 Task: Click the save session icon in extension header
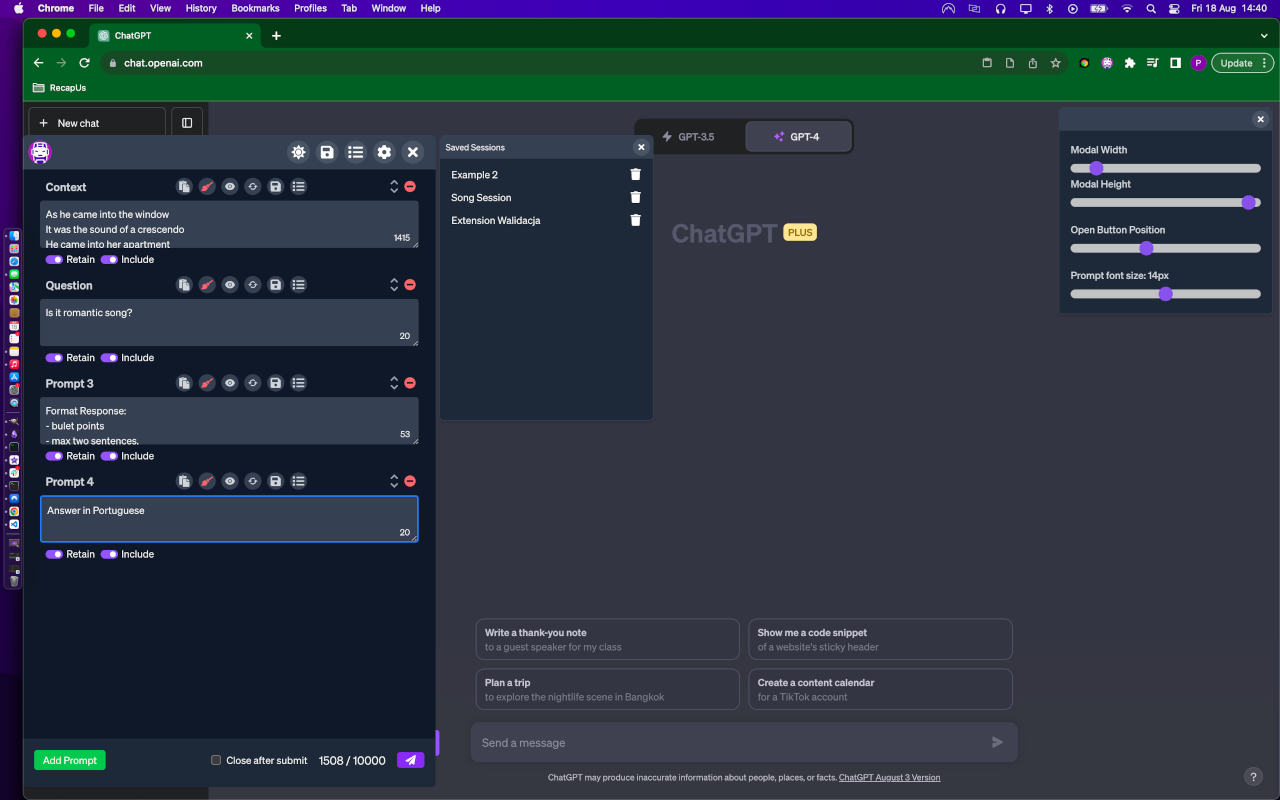327,152
